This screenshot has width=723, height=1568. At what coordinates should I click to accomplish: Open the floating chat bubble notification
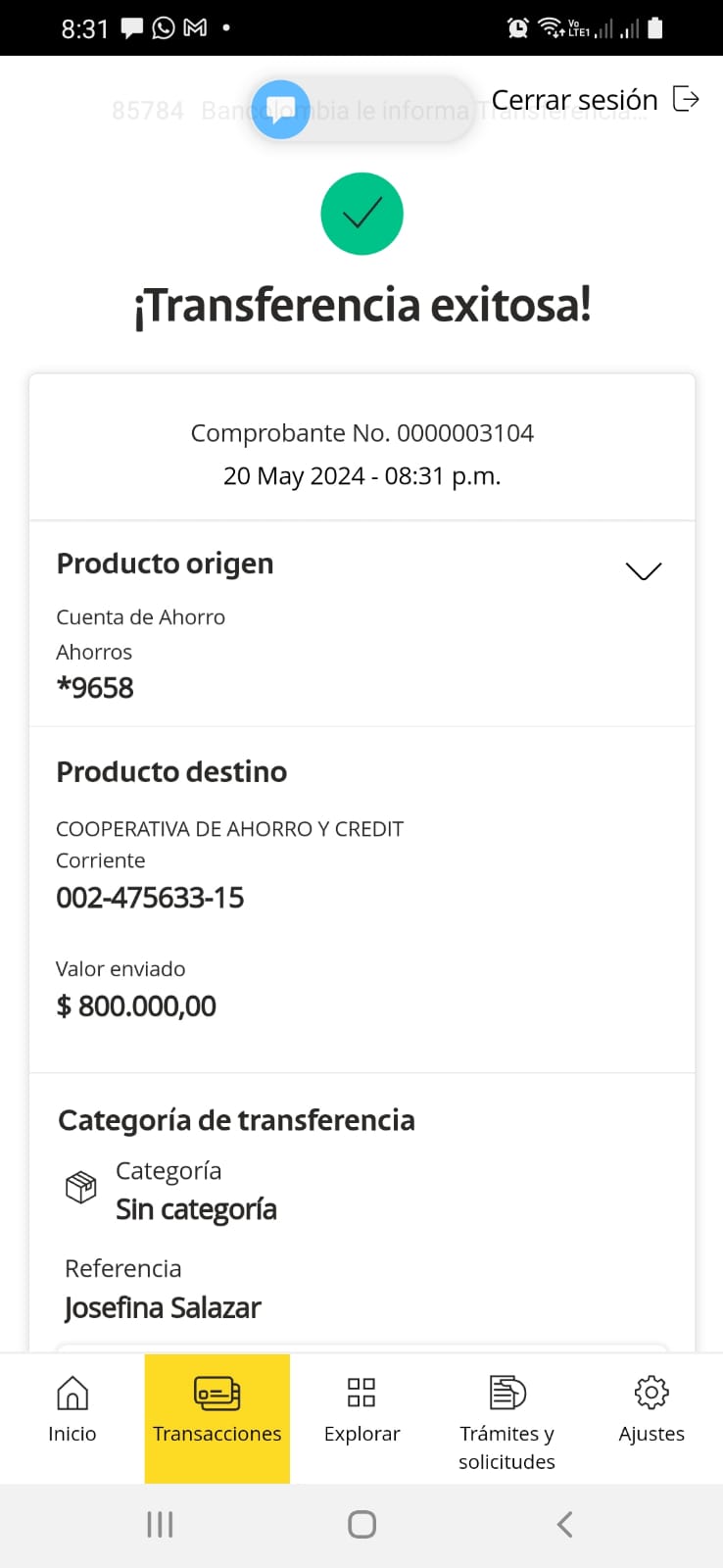point(281,109)
